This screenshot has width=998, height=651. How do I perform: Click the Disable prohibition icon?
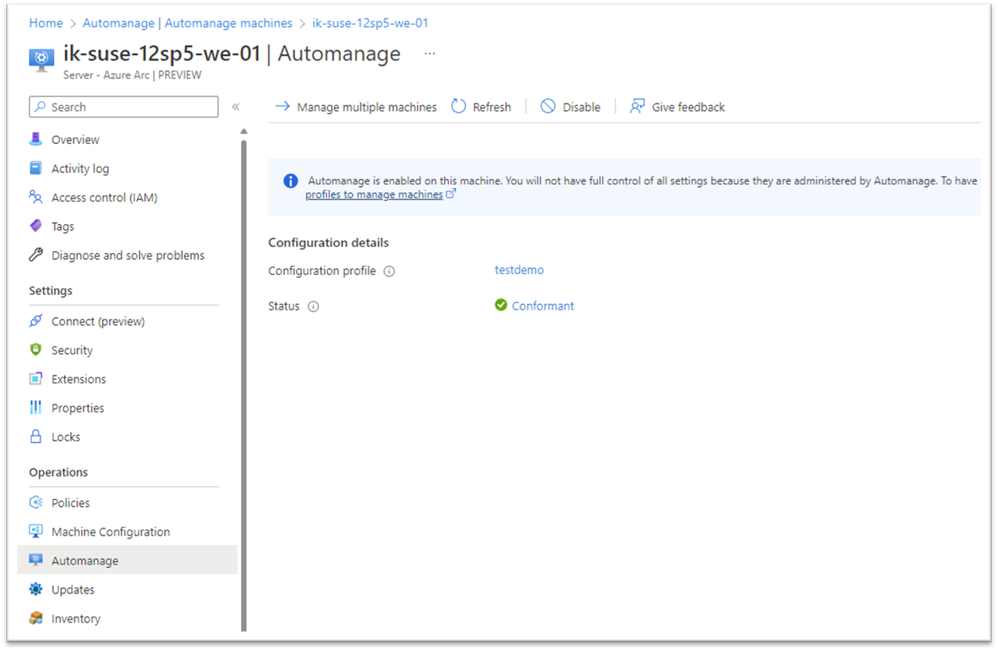[548, 106]
